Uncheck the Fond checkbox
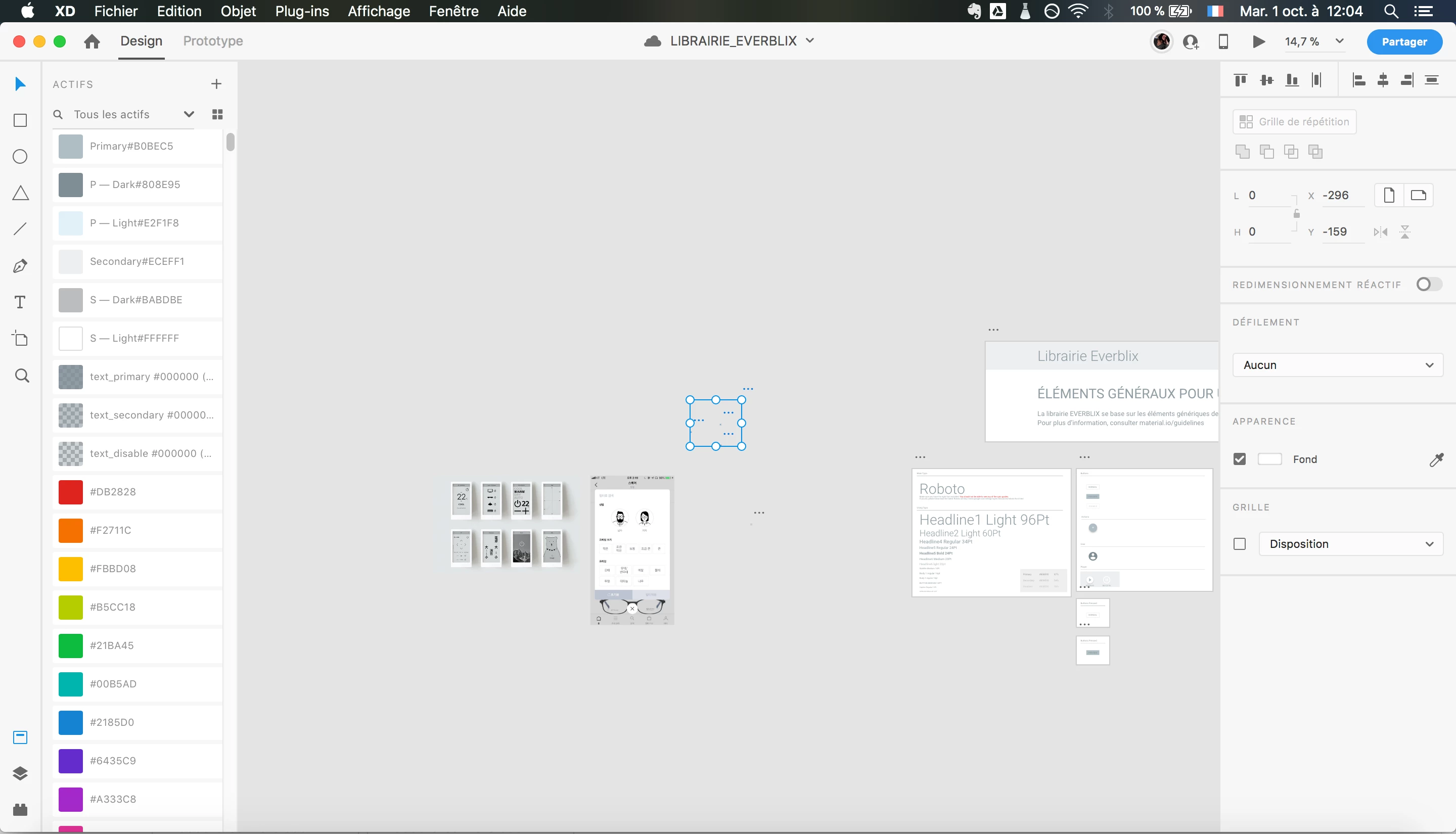 pos(1240,459)
